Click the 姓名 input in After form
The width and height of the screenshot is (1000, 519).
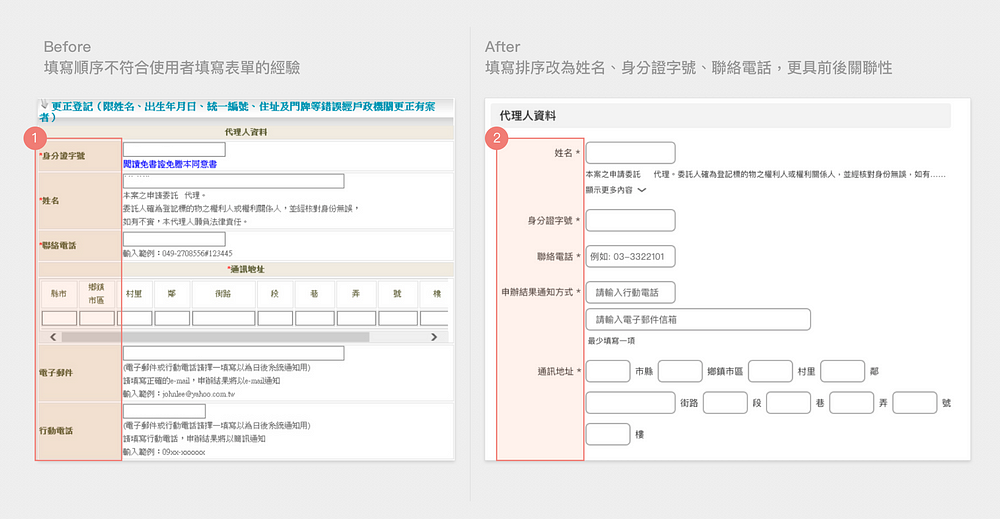click(631, 153)
